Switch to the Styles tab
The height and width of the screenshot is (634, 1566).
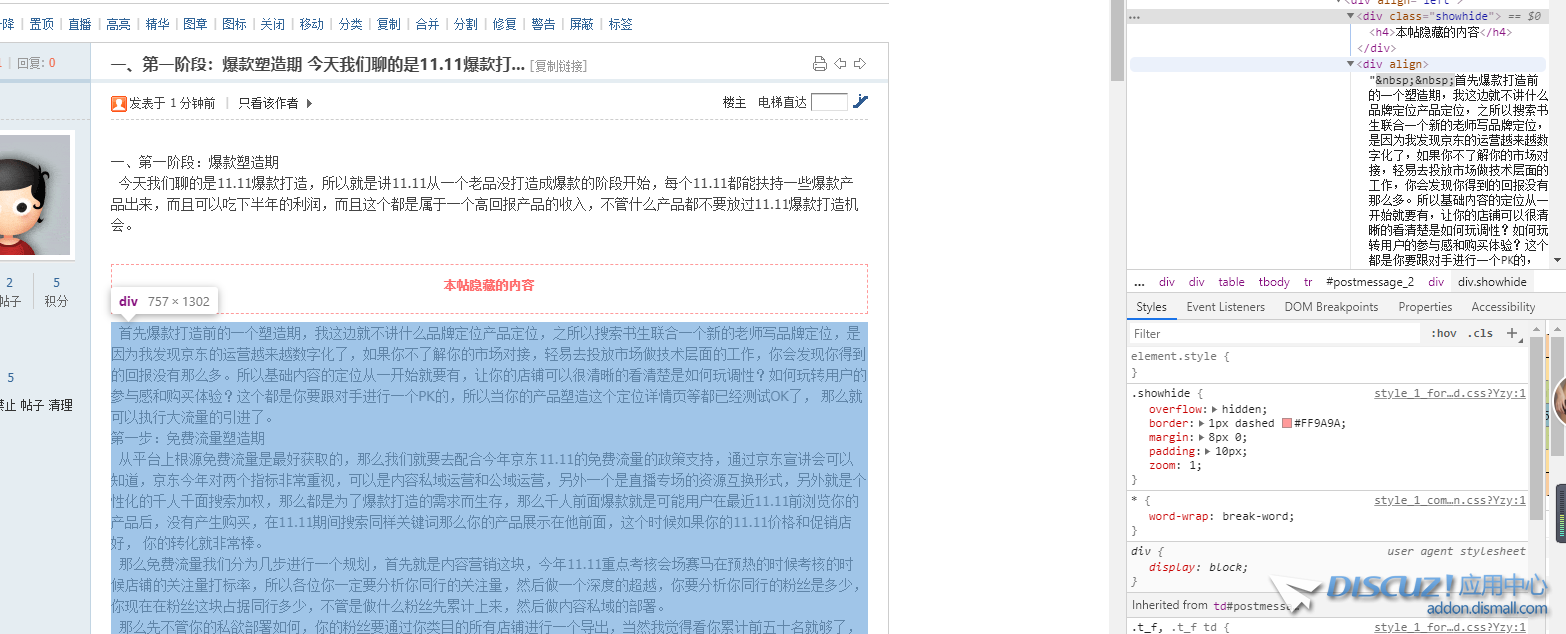[x=1152, y=307]
